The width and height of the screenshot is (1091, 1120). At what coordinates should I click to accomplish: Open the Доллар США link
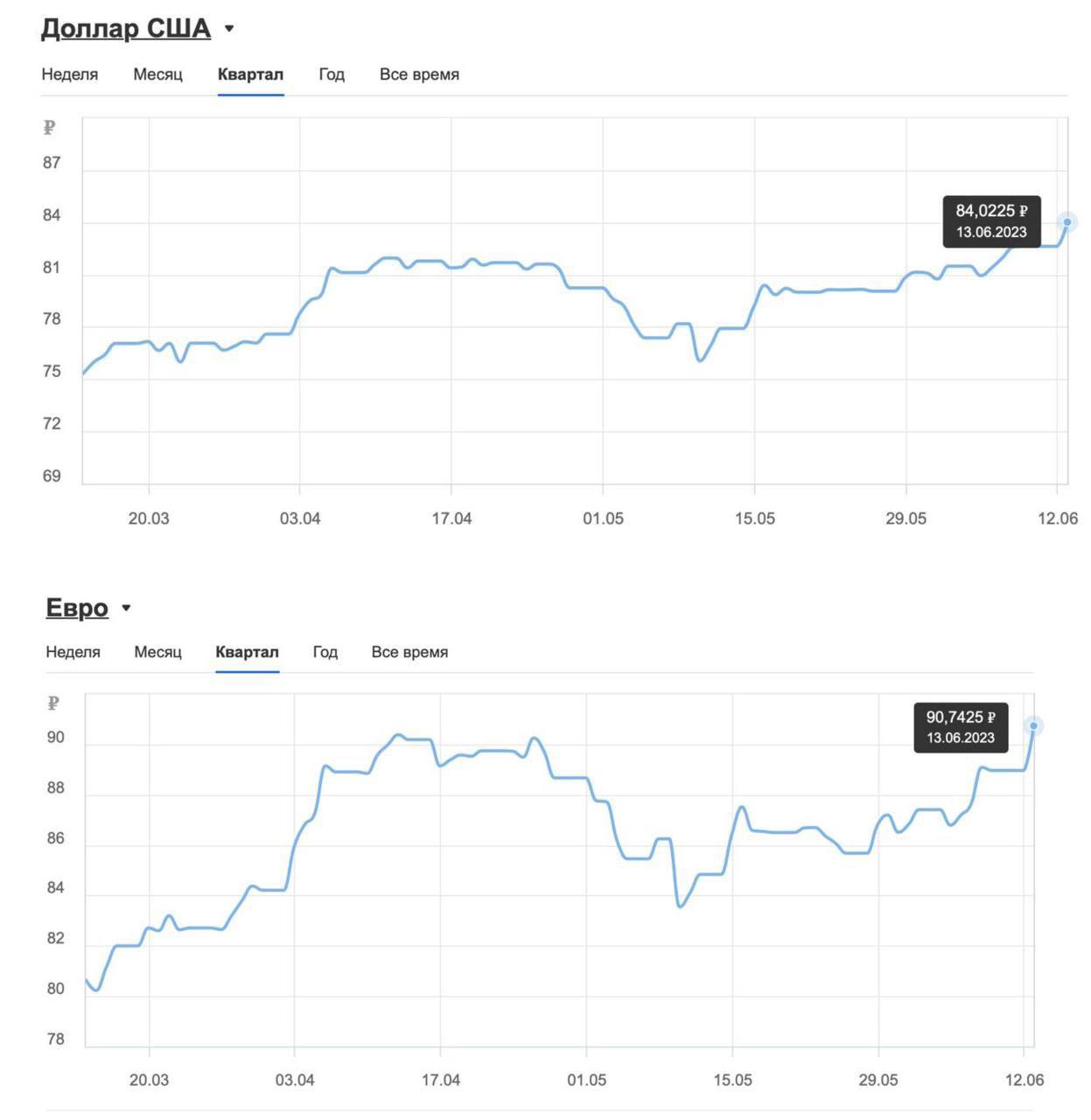(x=125, y=26)
